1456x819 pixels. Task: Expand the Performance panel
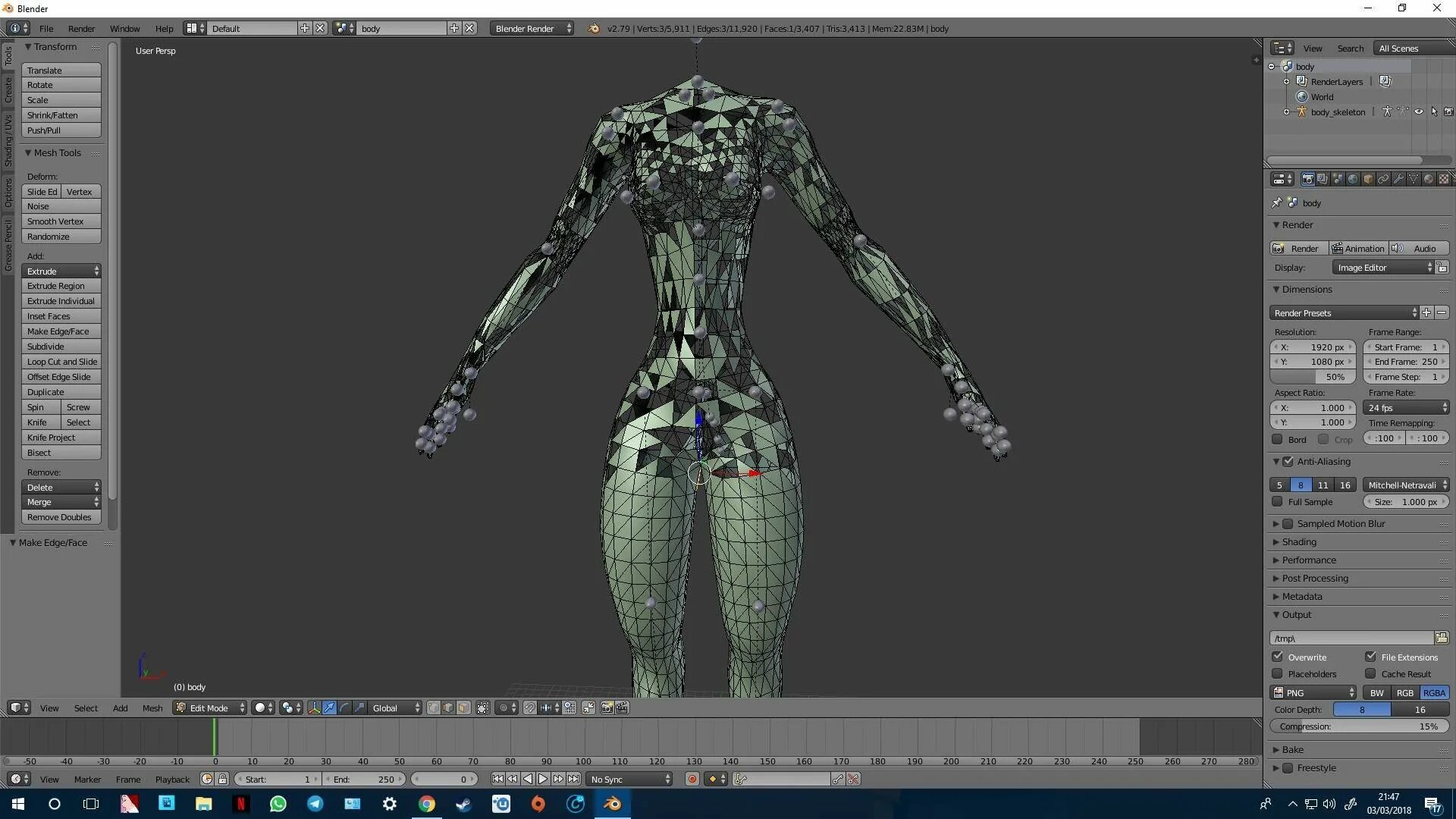(x=1309, y=560)
